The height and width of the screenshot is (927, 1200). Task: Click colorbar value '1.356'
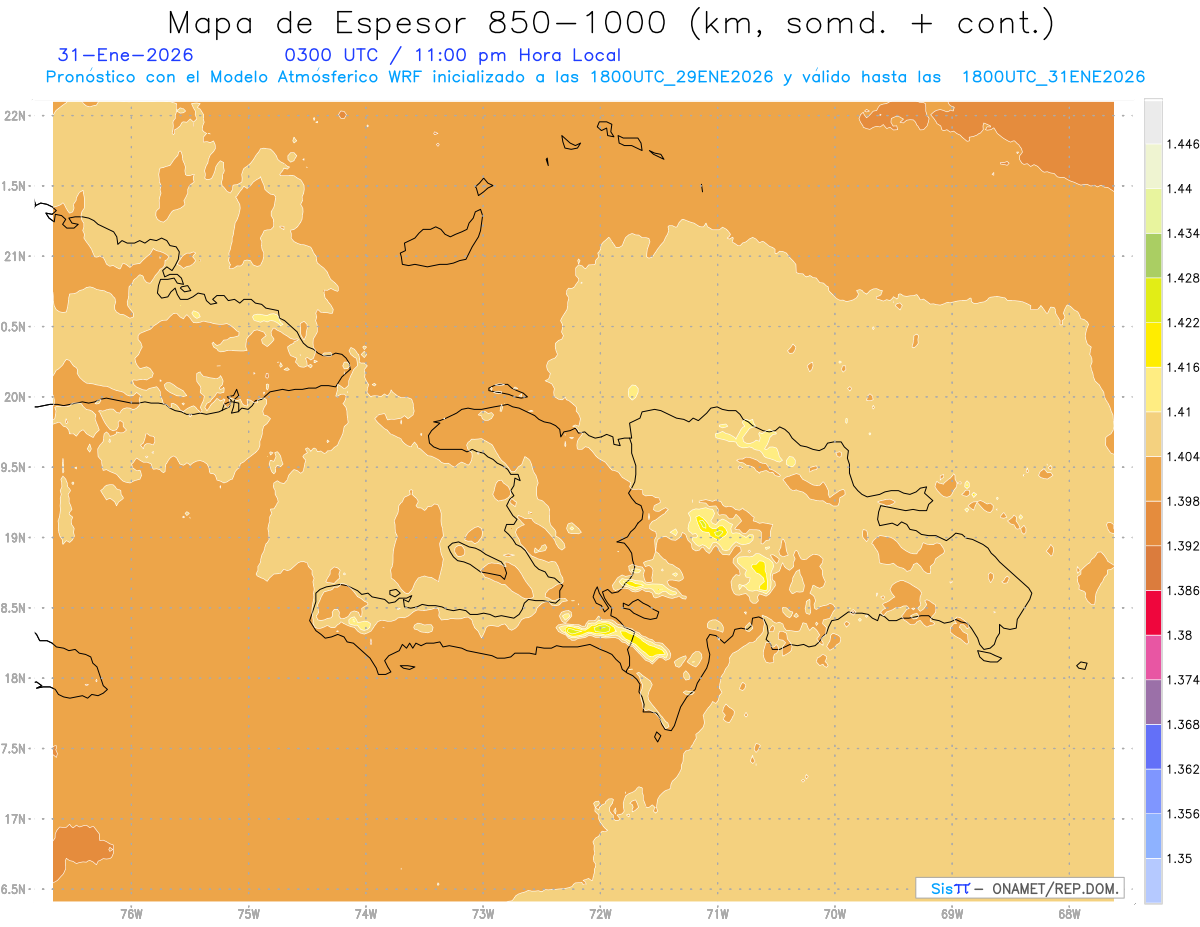pyautogui.click(x=1185, y=814)
